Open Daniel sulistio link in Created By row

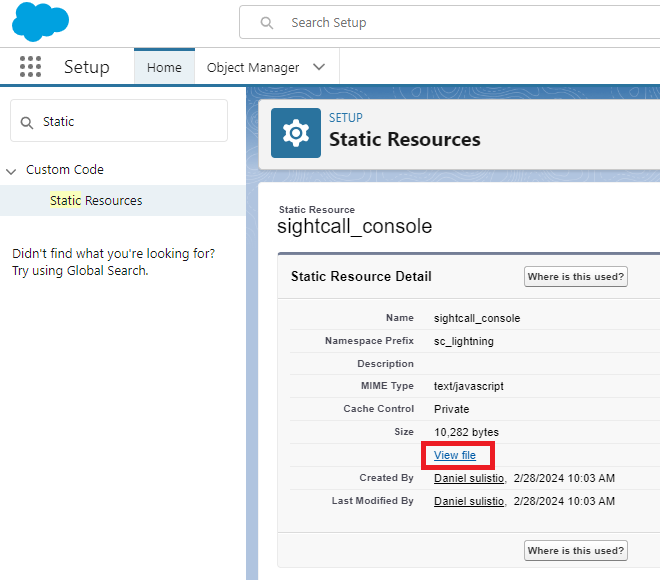(469, 478)
